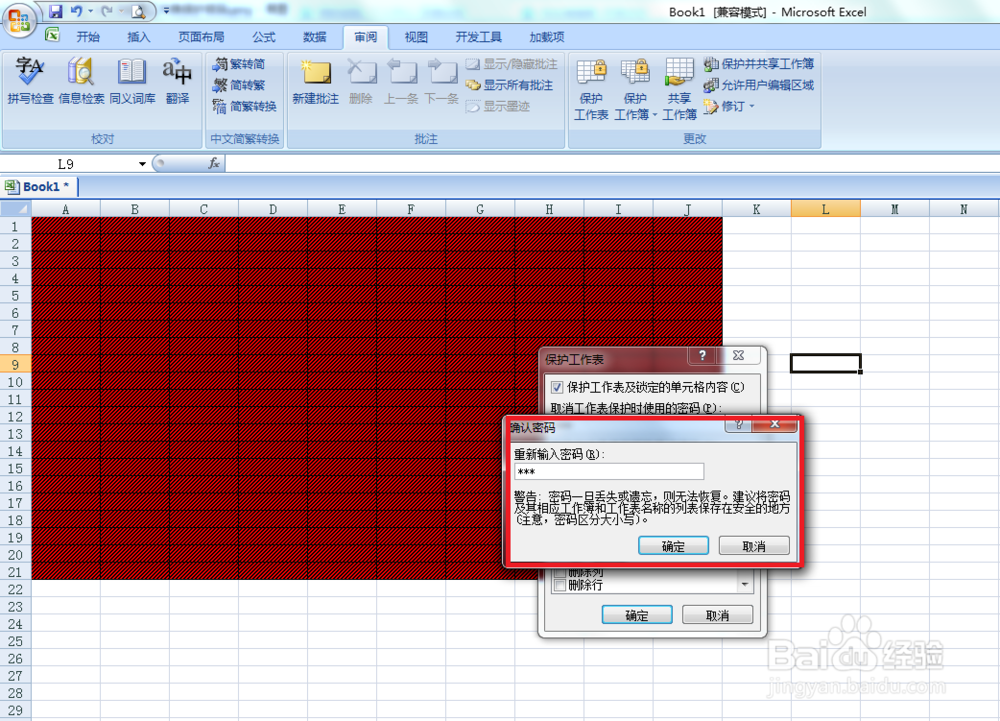
Task: Save the workbook from quick access toolbar
Action: [55, 11]
